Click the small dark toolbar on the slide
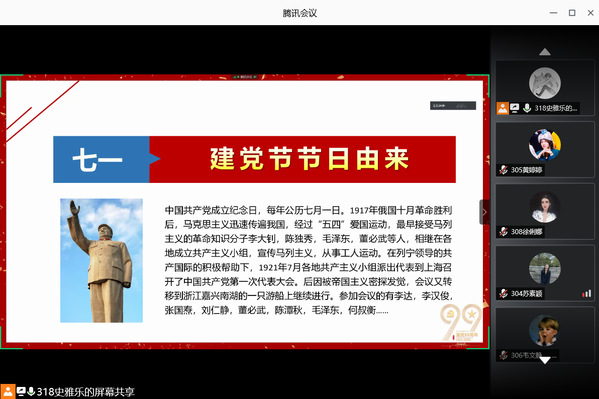 453,105
